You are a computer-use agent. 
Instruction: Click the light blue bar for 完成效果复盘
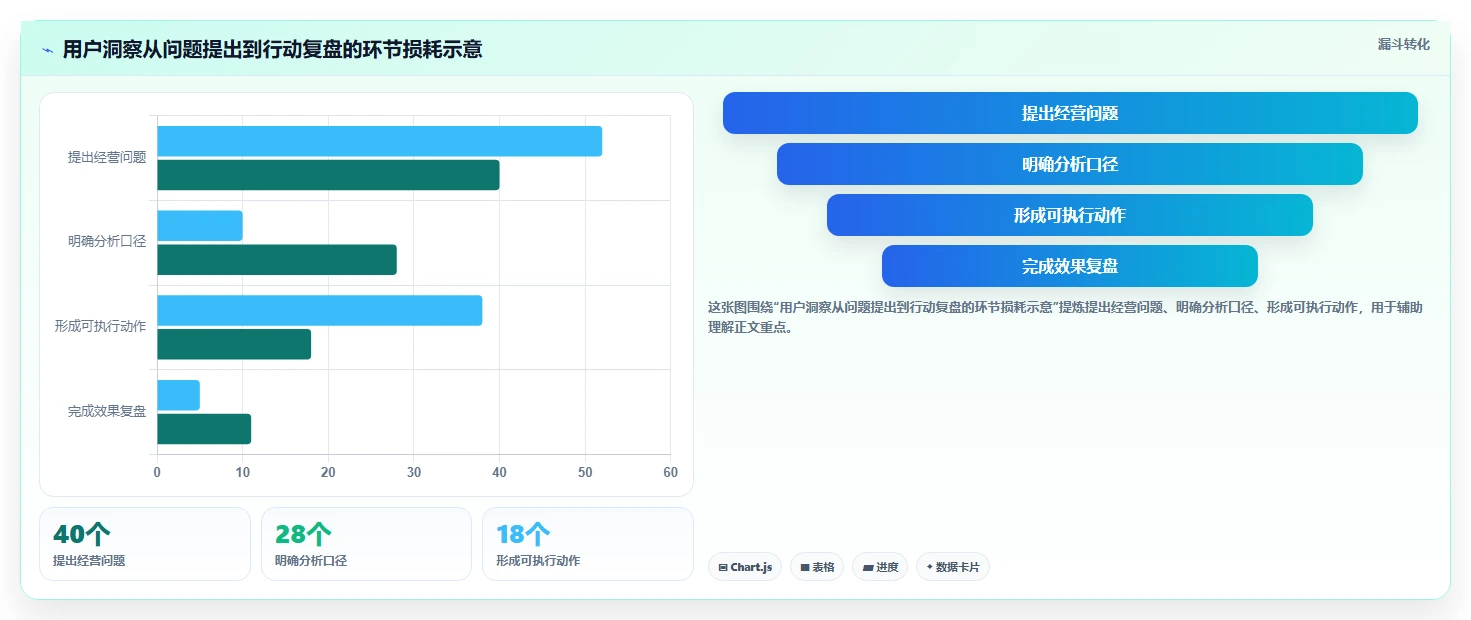[178, 395]
